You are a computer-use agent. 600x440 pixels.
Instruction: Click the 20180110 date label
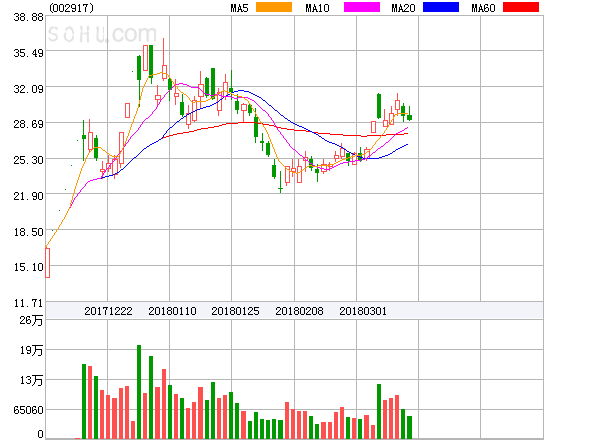click(x=172, y=311)
